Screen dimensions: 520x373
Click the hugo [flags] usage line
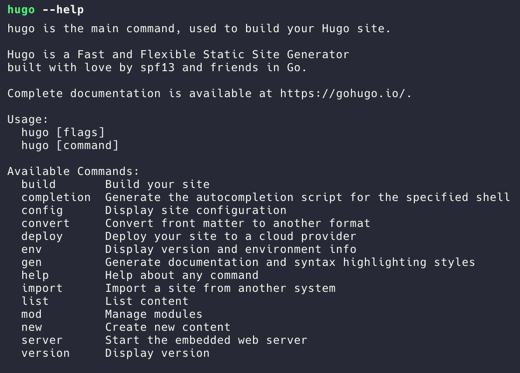pyautogui.click(x=63, y=133)
